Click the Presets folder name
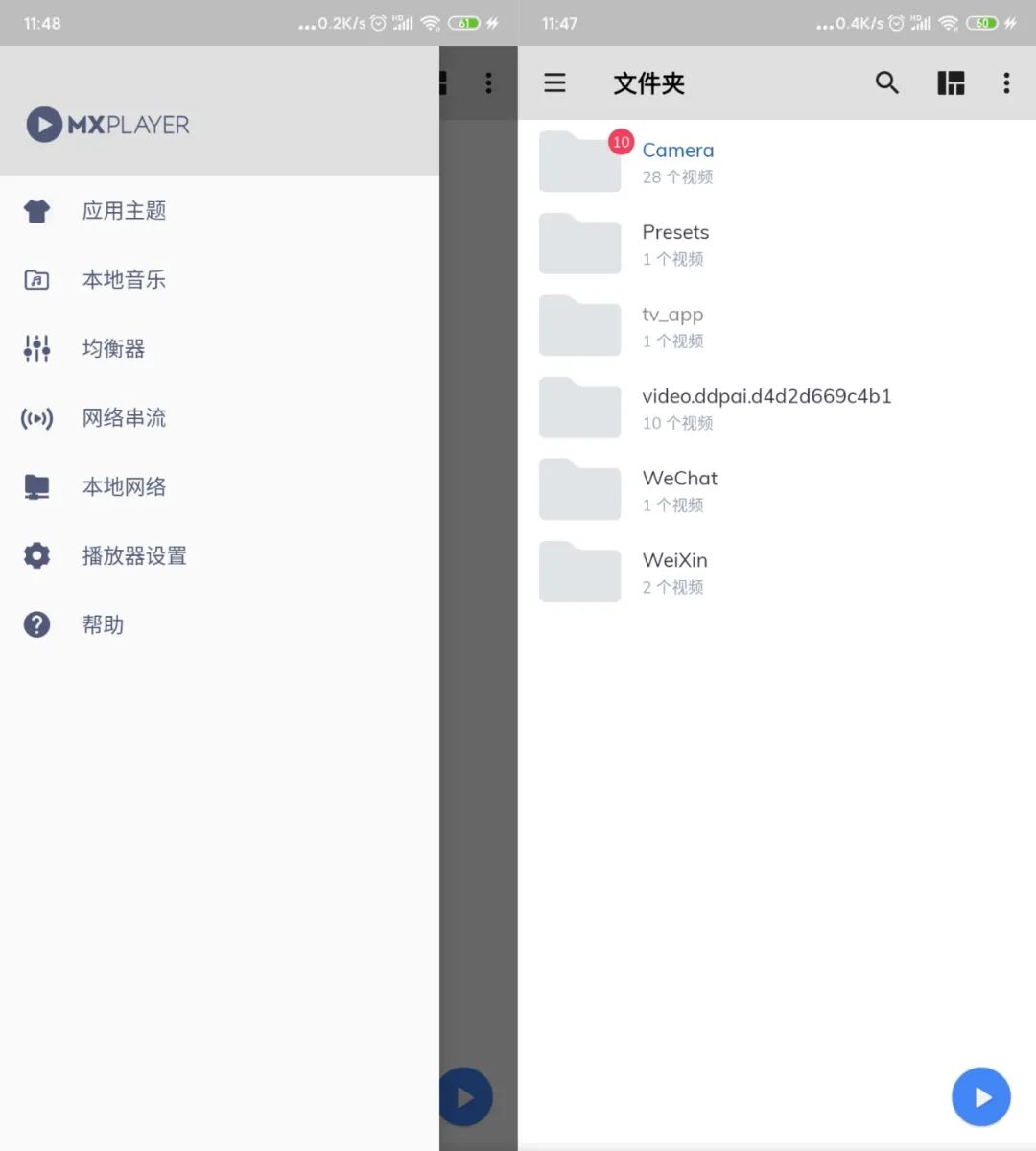 pyautogui.click(x=675, y=232)
